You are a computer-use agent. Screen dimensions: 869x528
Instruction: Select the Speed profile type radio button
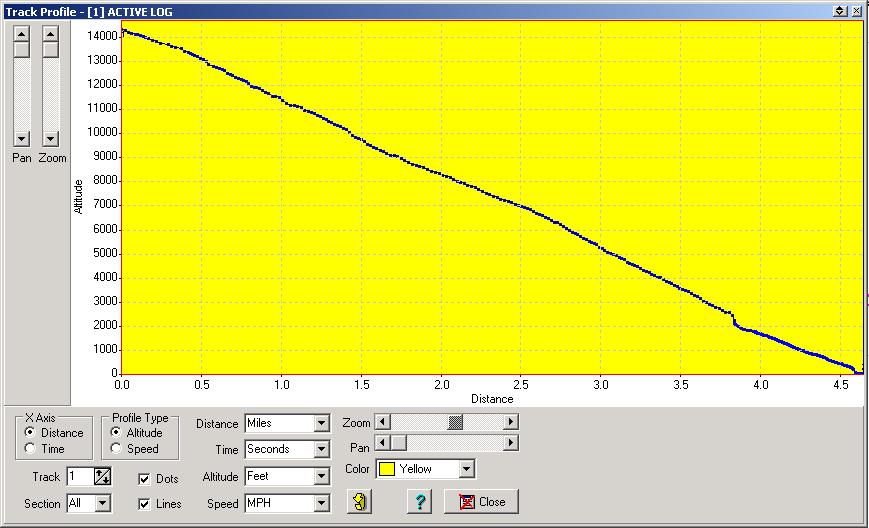(116, 449)
